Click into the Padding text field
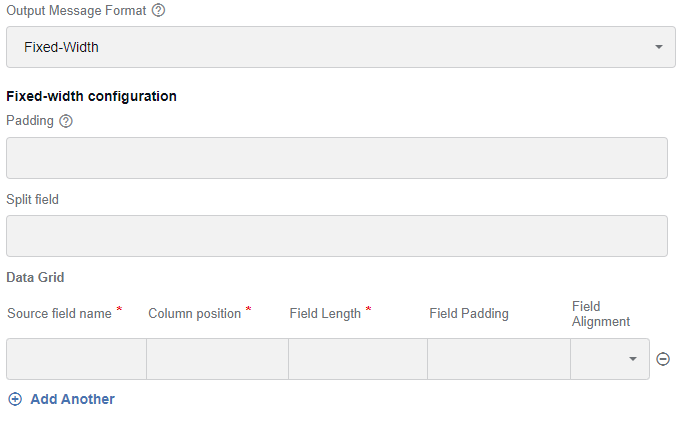The image size is (682, 427). 337,158
